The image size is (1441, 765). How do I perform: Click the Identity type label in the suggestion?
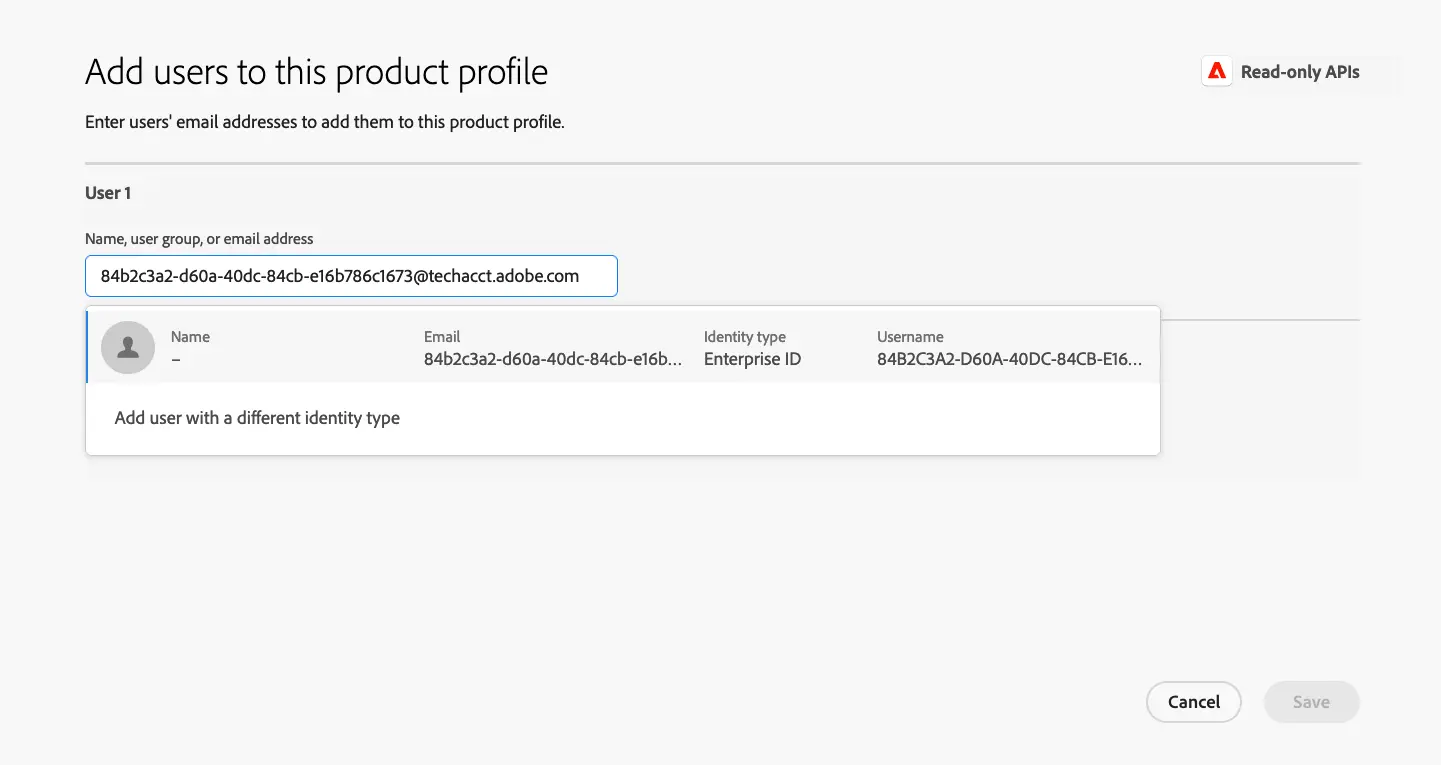745,337
